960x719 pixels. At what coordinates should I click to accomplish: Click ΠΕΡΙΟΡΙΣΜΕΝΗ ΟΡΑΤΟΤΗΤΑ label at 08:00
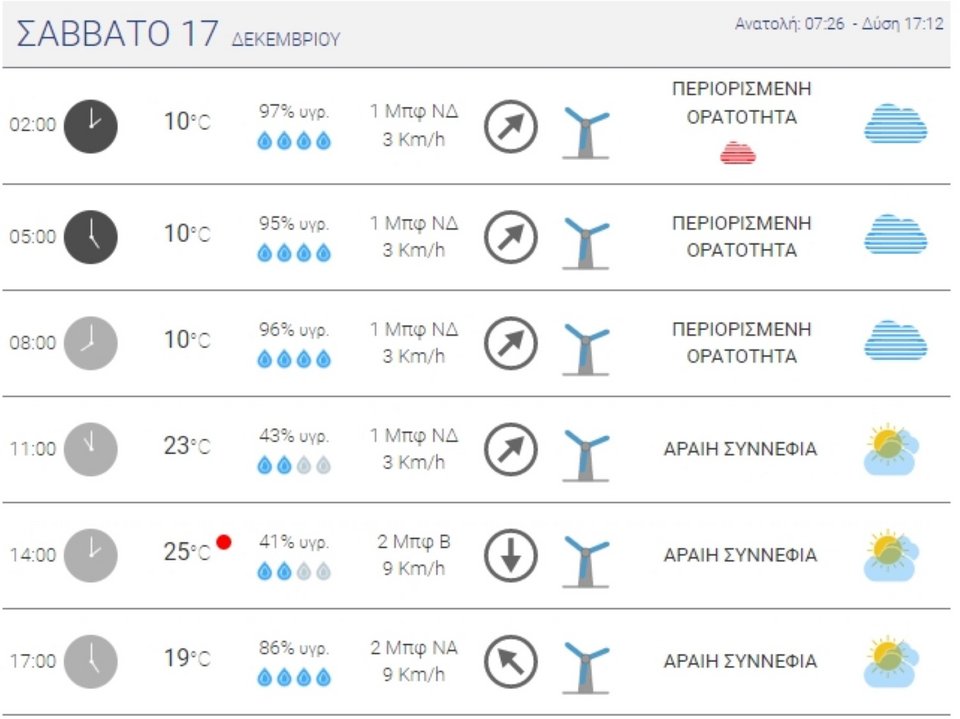click(x=741, y=342)
